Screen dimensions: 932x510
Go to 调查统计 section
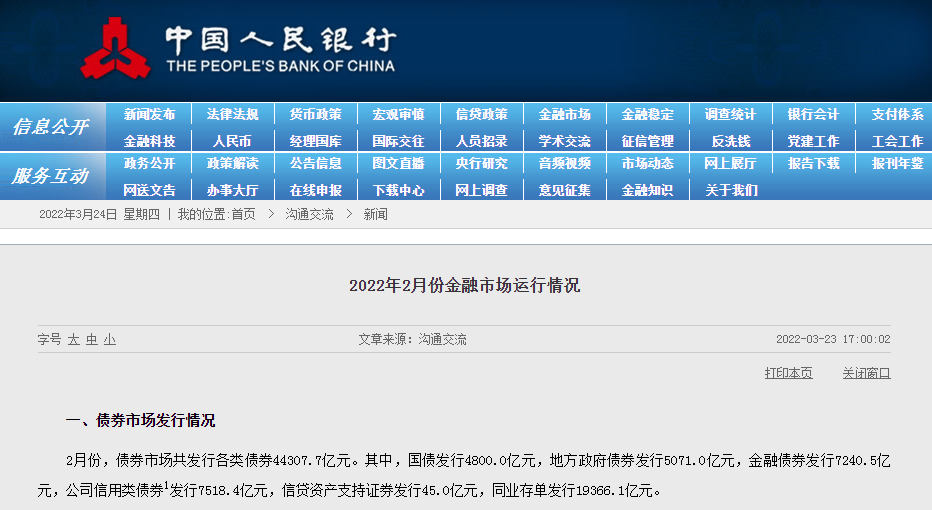click(x=731, y=114)
